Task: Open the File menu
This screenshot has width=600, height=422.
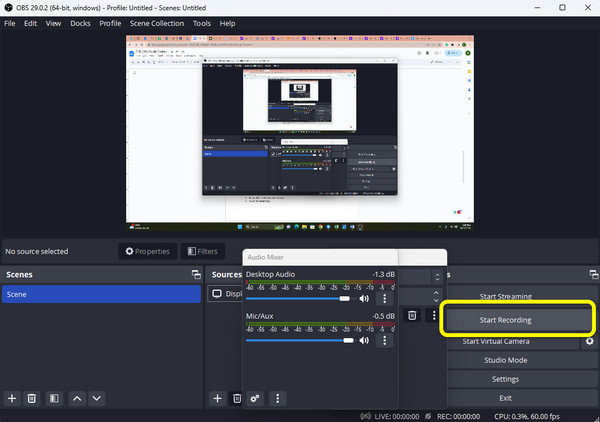Action: click(x=10, y=23)
